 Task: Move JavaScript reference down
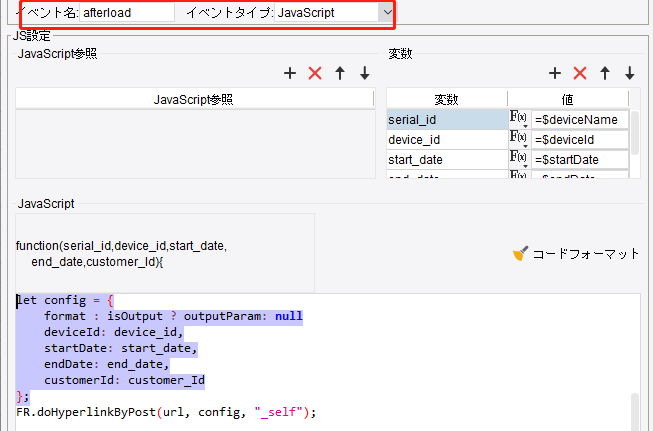365,73
